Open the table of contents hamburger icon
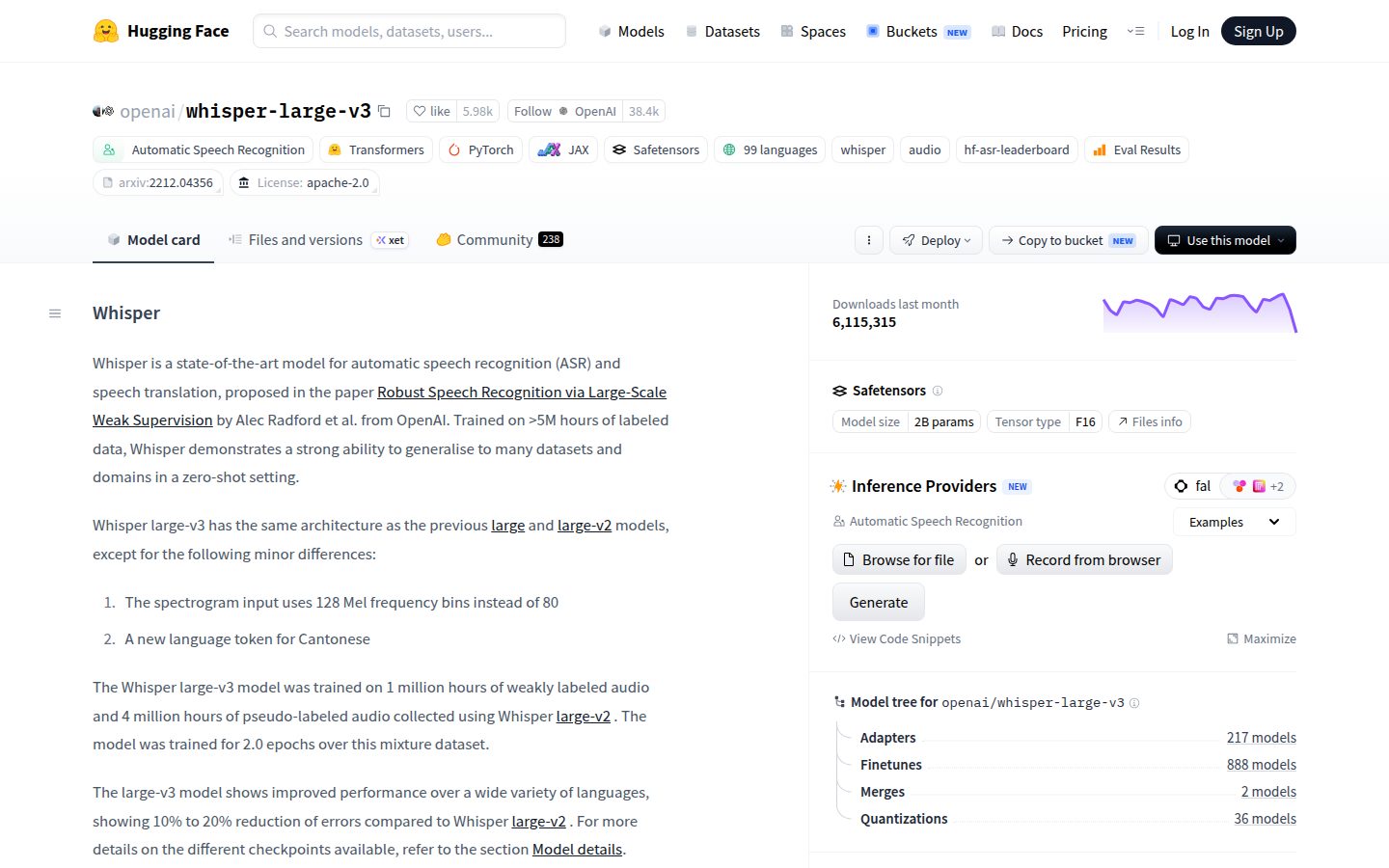1389x868 pixels. click(55, 313)
